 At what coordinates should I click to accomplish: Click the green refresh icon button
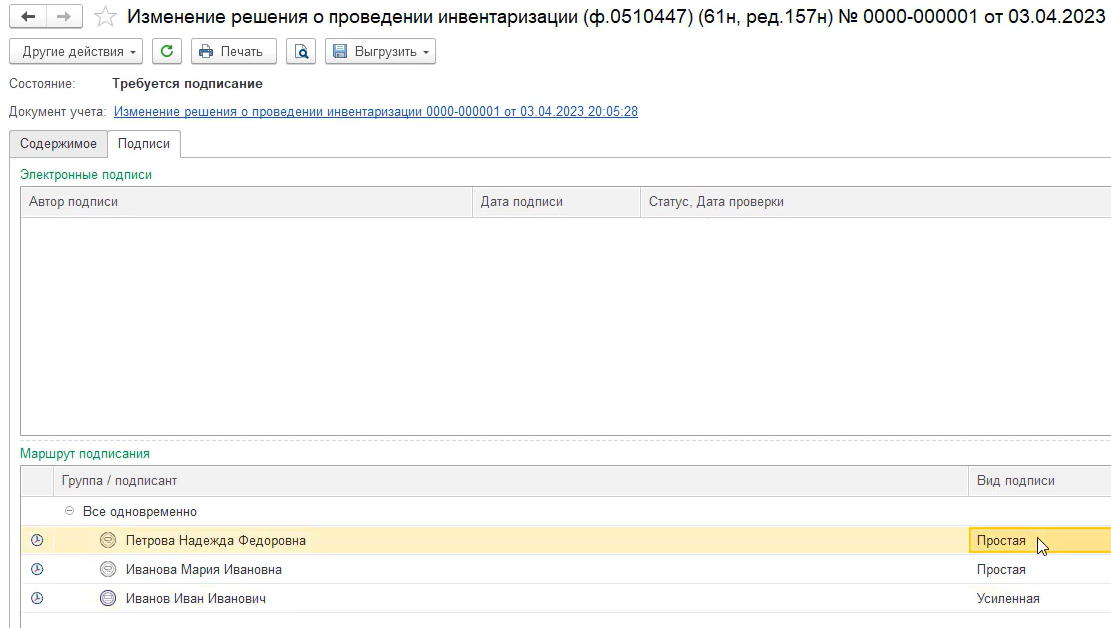[167, 51]
